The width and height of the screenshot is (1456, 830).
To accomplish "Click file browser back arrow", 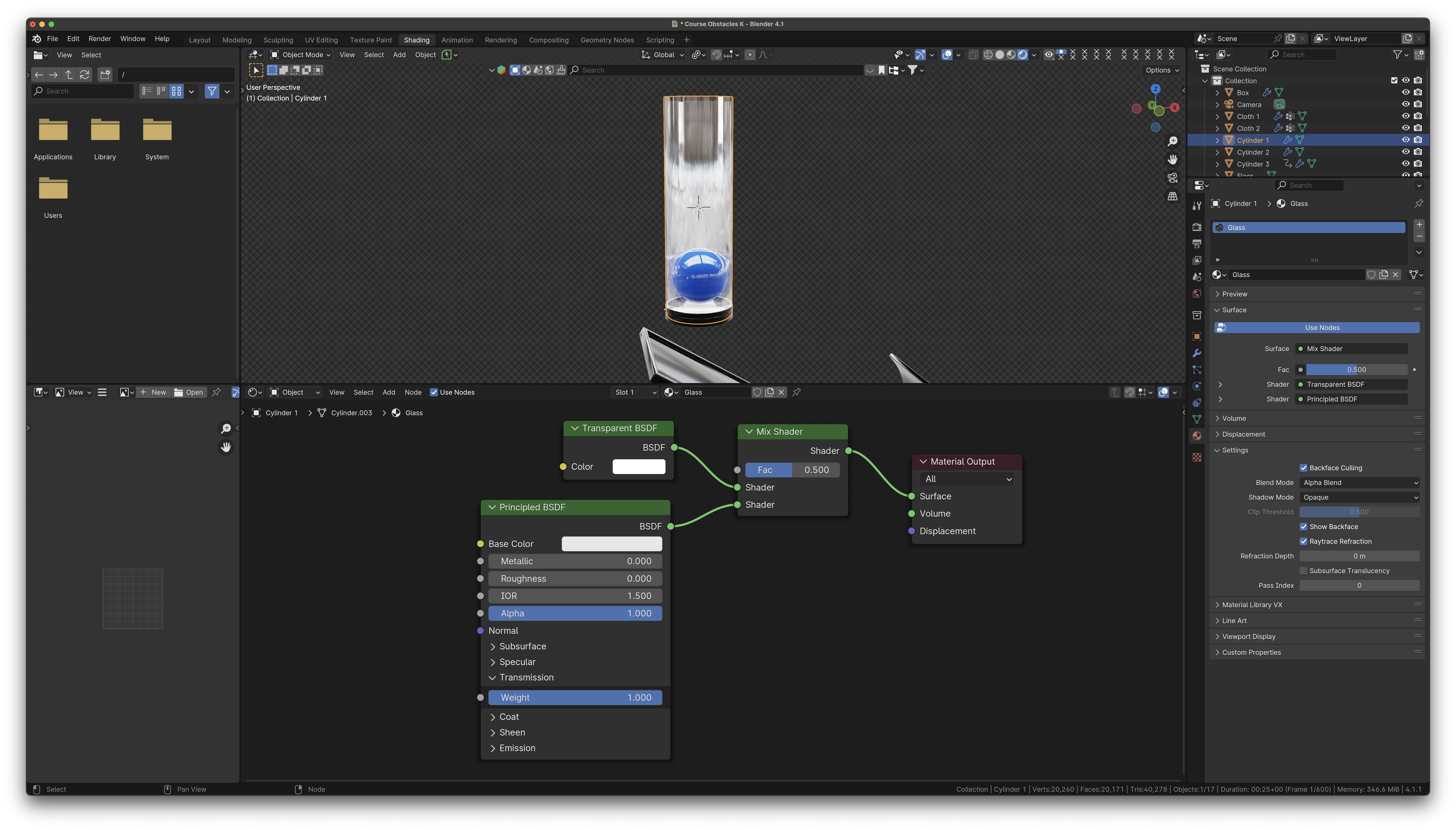I will point(39,75).
